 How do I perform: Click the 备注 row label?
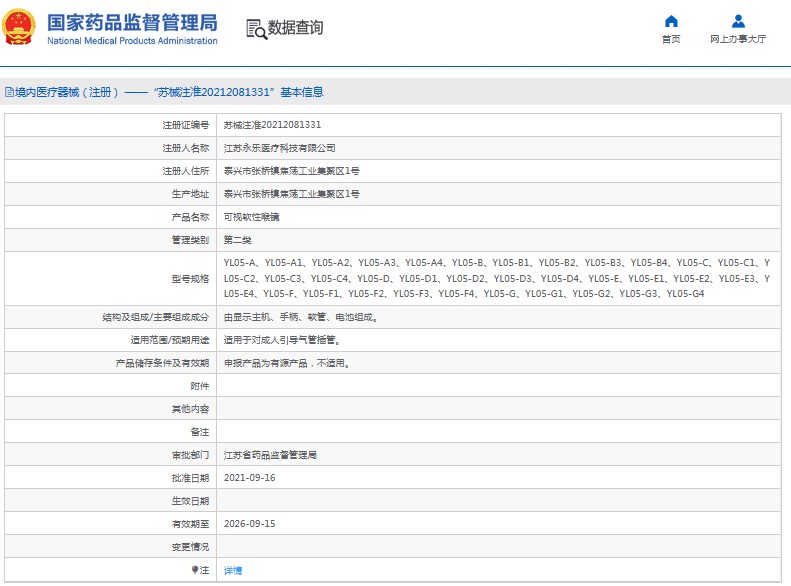[x=200, y=432]
